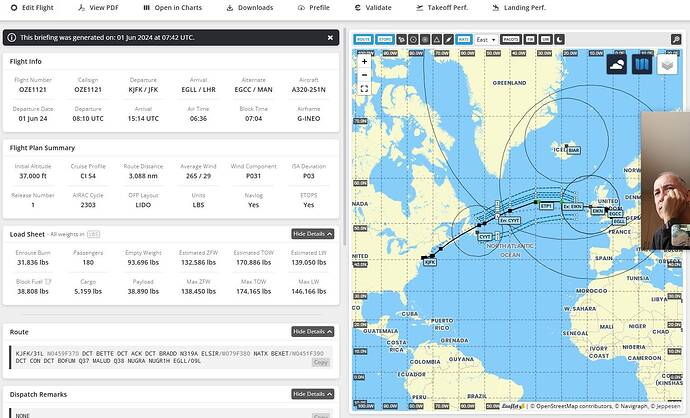Screen dimensions: 690x418
Task: Zoom out the map with minus button
Action: point(364,75)
